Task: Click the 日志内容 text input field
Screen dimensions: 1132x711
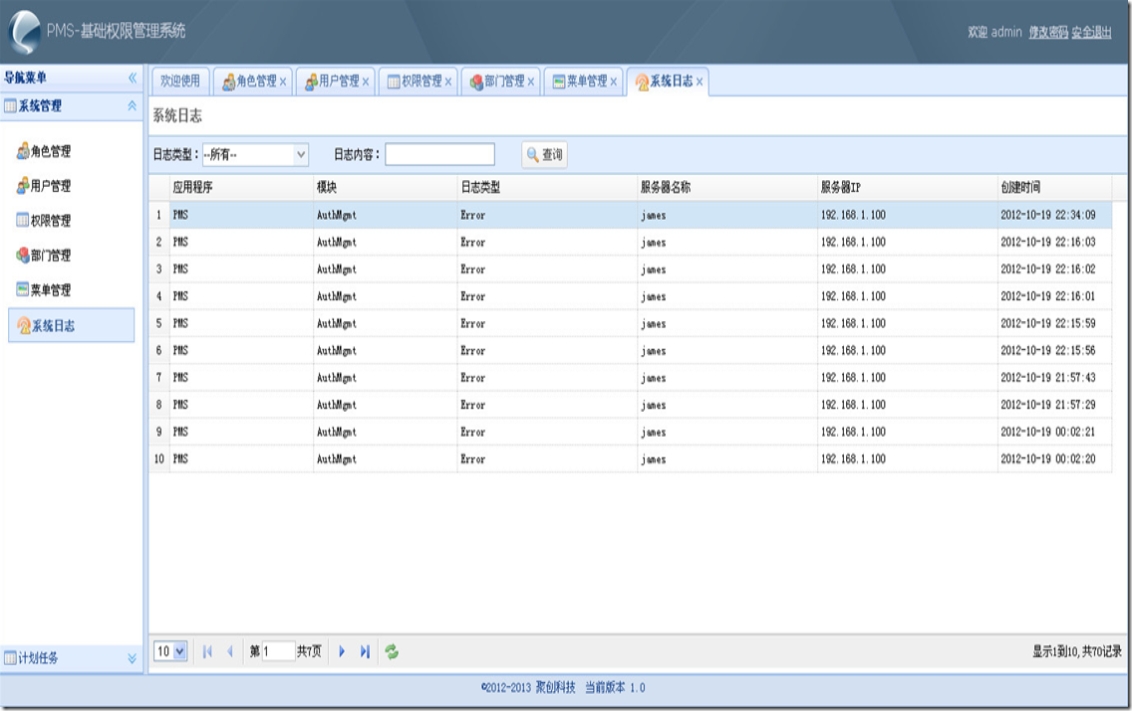Action: (439, 155)
